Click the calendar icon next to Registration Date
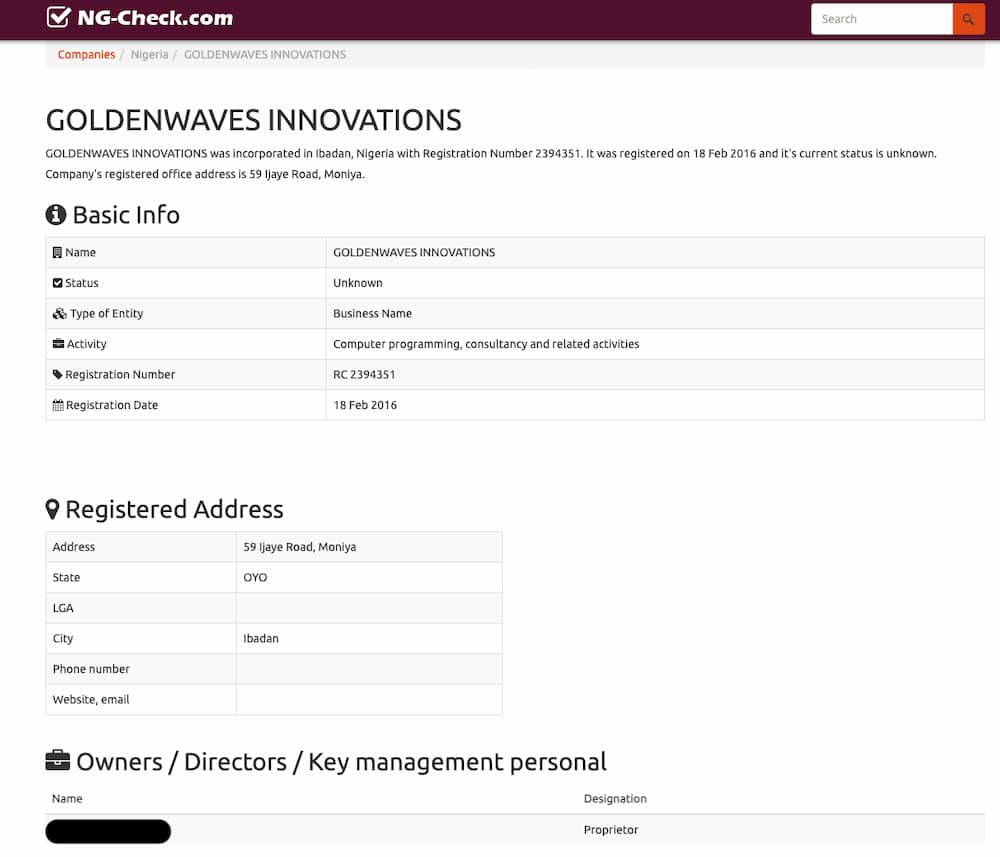Screen dimensions: 1000x857 [x=58, y=404]
